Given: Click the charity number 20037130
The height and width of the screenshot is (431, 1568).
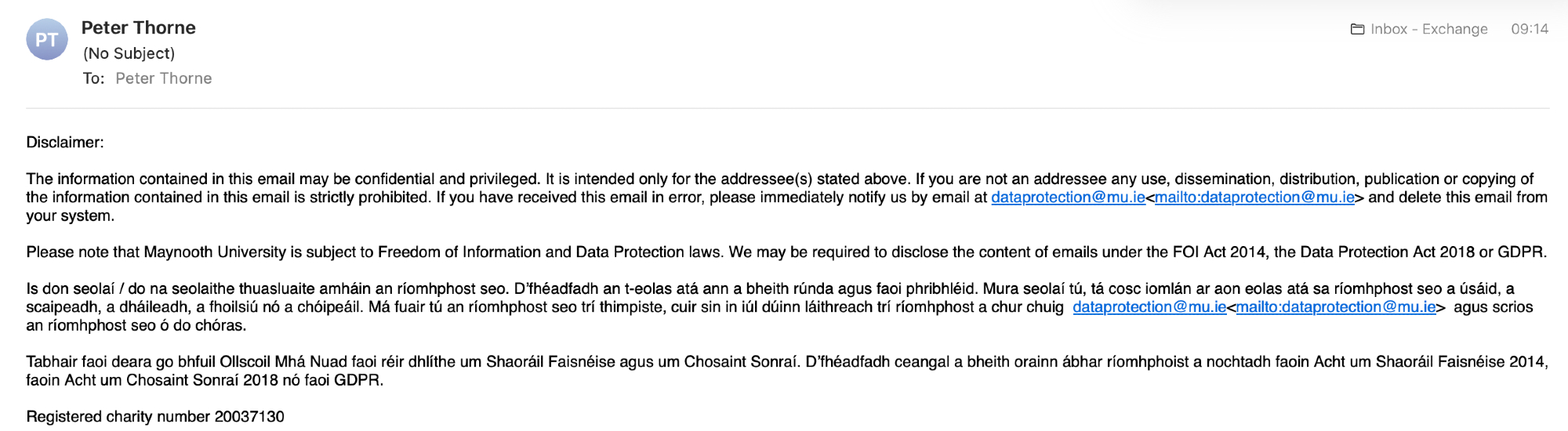Looking at the screenshot, I should [249, 417].
